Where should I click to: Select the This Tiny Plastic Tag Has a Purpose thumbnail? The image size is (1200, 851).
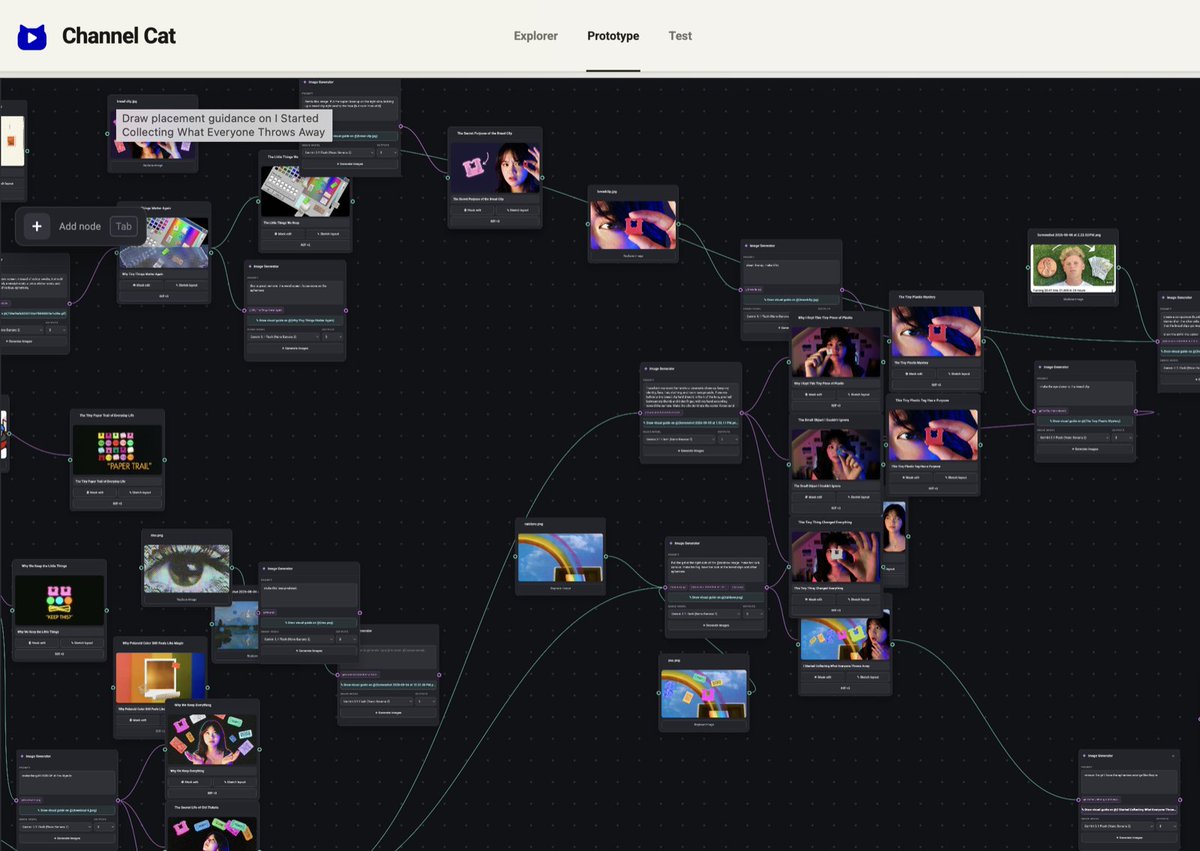pyautogui.click(x=933, y=435)
